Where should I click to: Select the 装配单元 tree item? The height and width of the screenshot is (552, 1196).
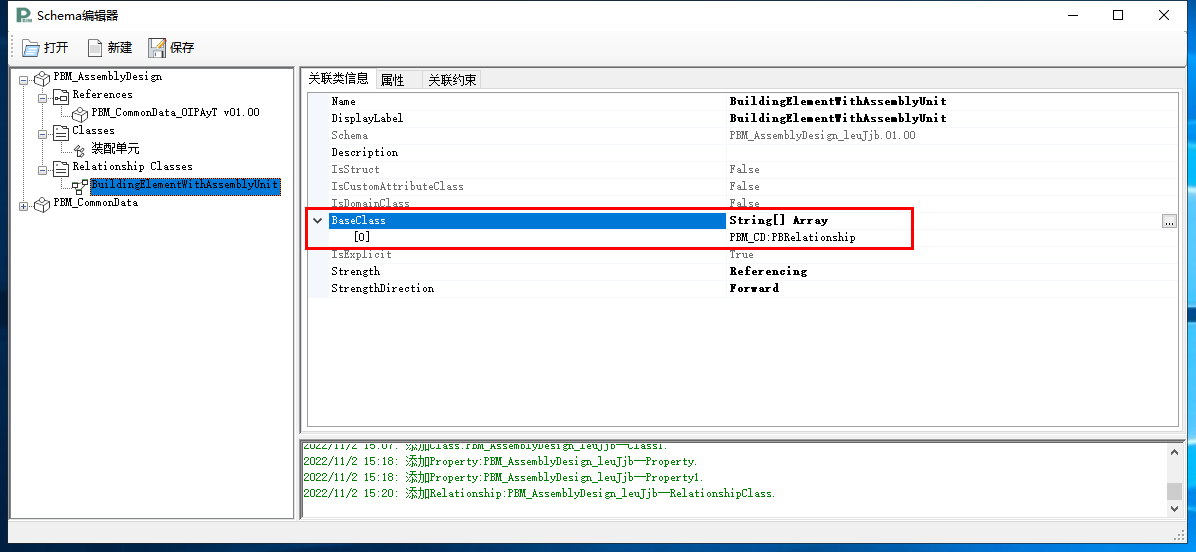[x=115, y=149]
